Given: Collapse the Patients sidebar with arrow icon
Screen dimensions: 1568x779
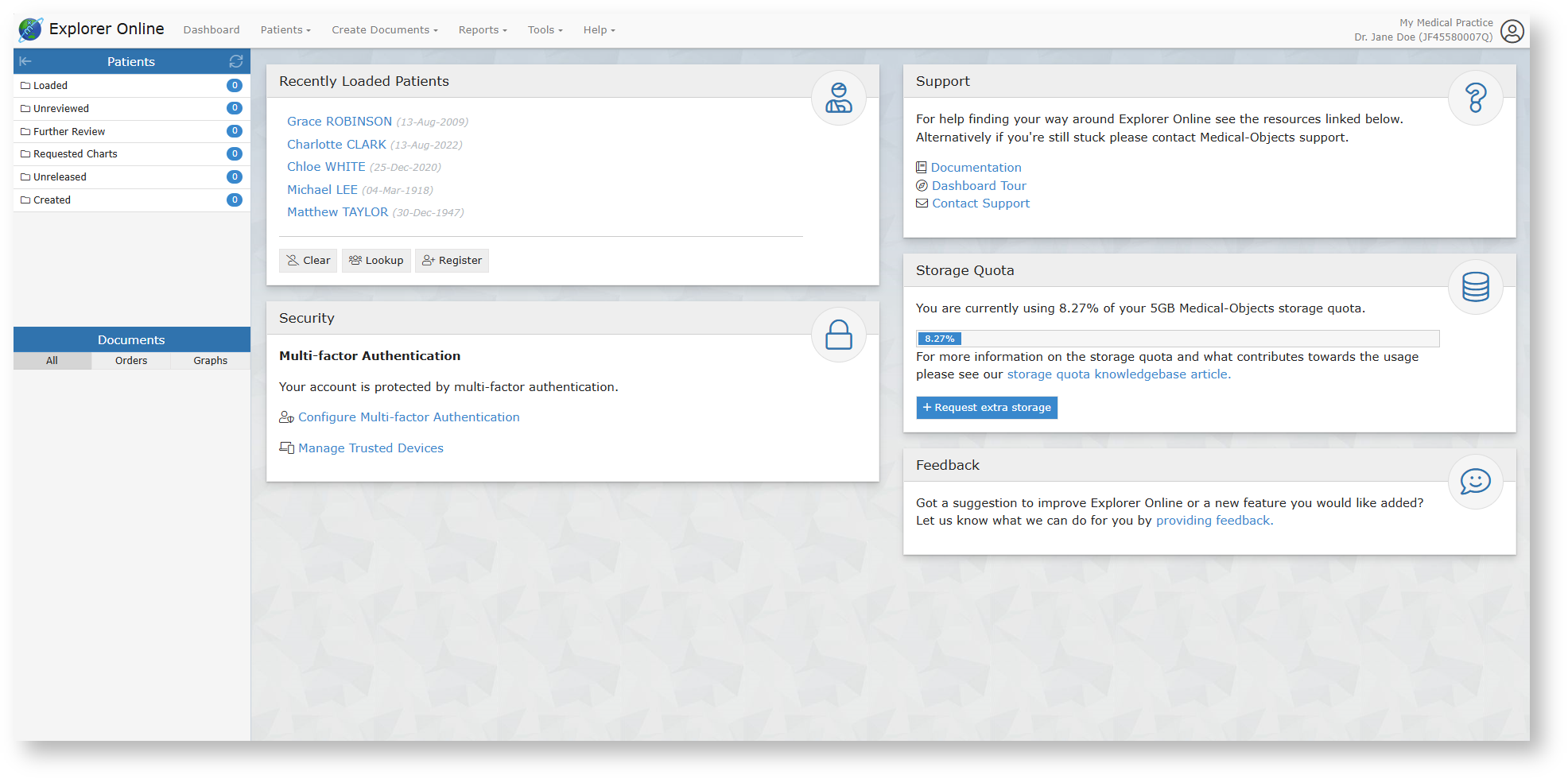Looking at the screenshot, I should (25, 61).
